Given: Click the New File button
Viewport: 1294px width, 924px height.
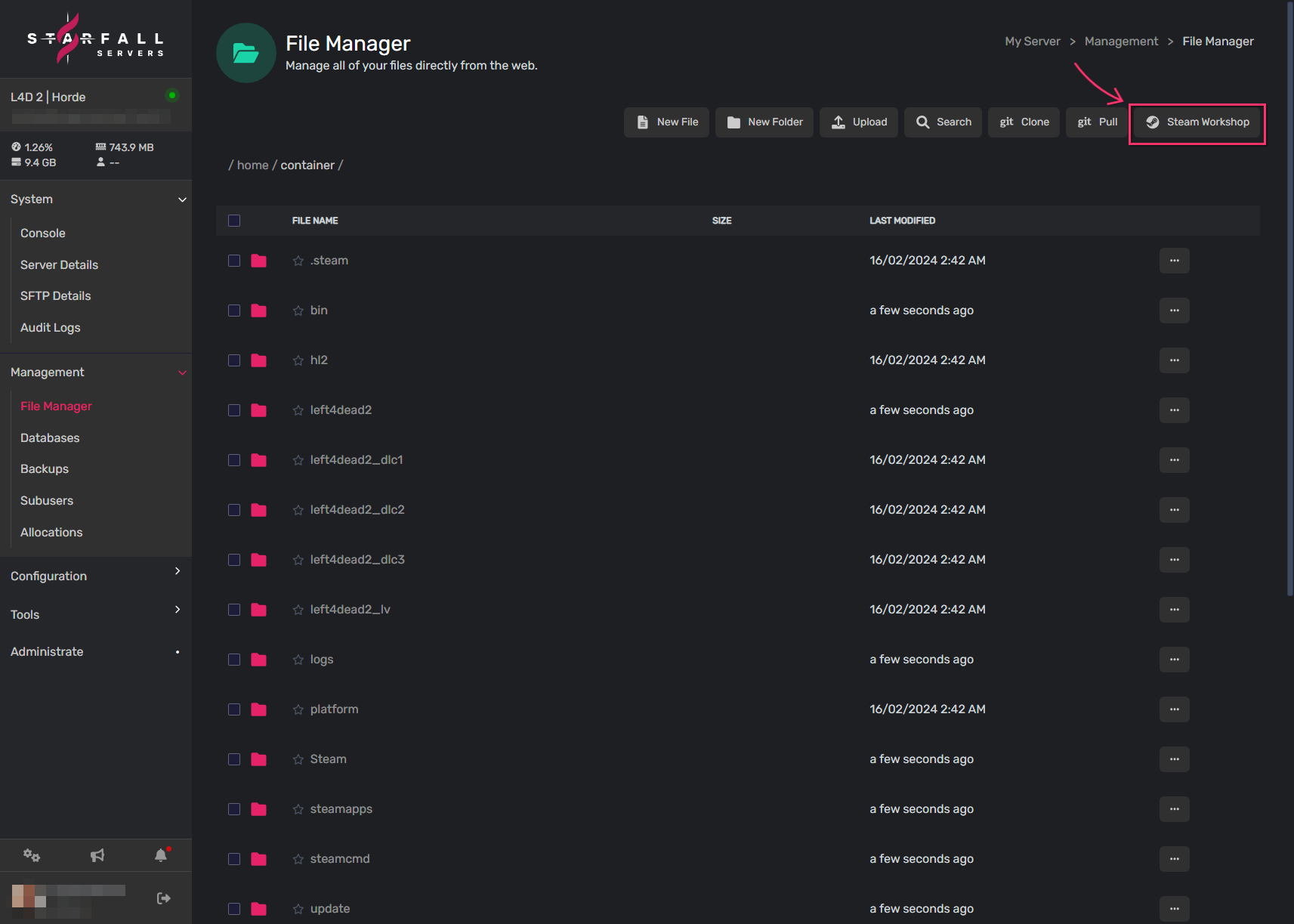Looking at the screenshot, I should point(666,122).
